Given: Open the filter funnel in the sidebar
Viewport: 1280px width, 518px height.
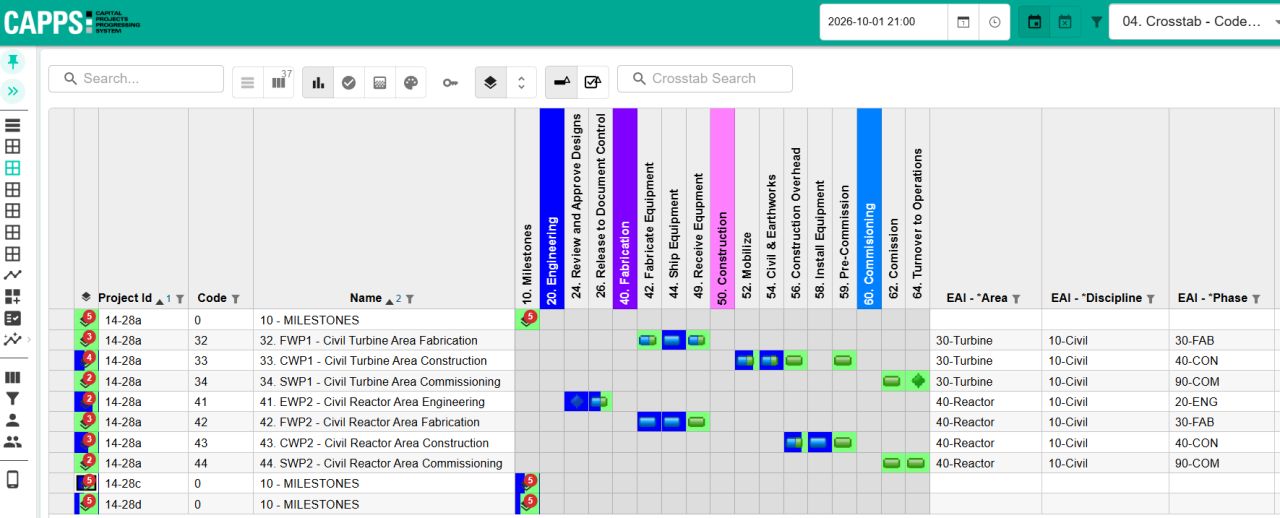Looking at the screenshot, I should pyautogui.click(x=13, y=399).
